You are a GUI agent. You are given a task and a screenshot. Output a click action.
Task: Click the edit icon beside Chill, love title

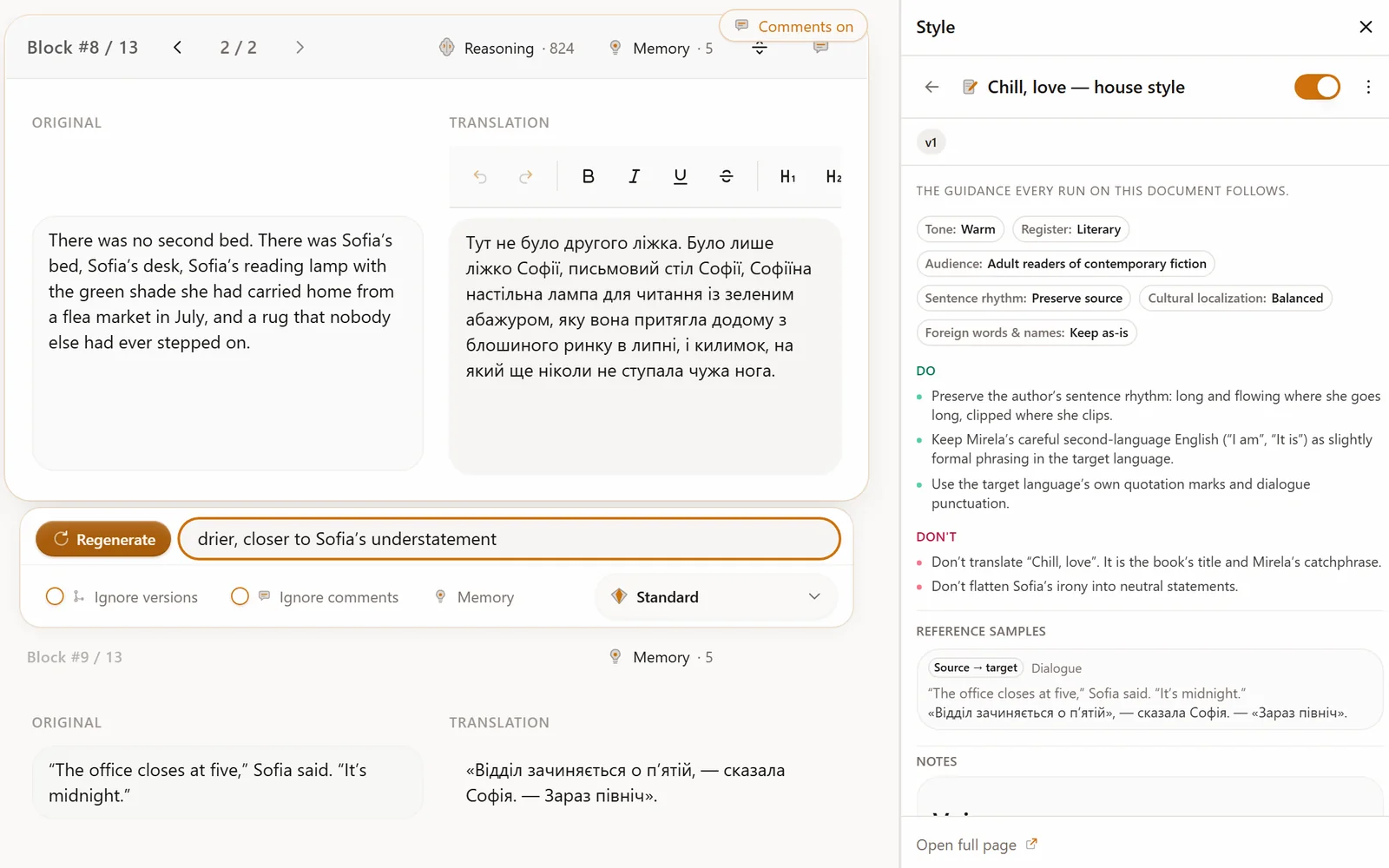coord(970,87)
